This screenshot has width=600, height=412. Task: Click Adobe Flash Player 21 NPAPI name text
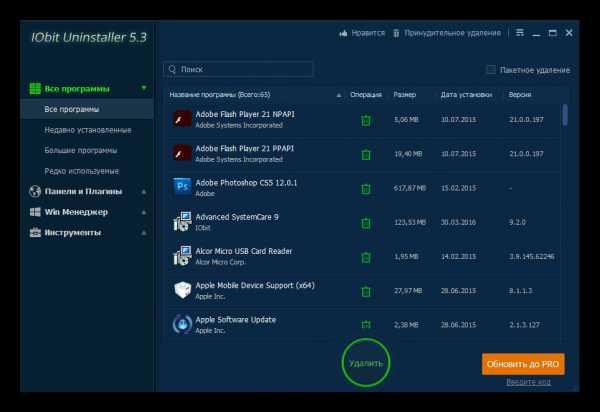[245, 114]
